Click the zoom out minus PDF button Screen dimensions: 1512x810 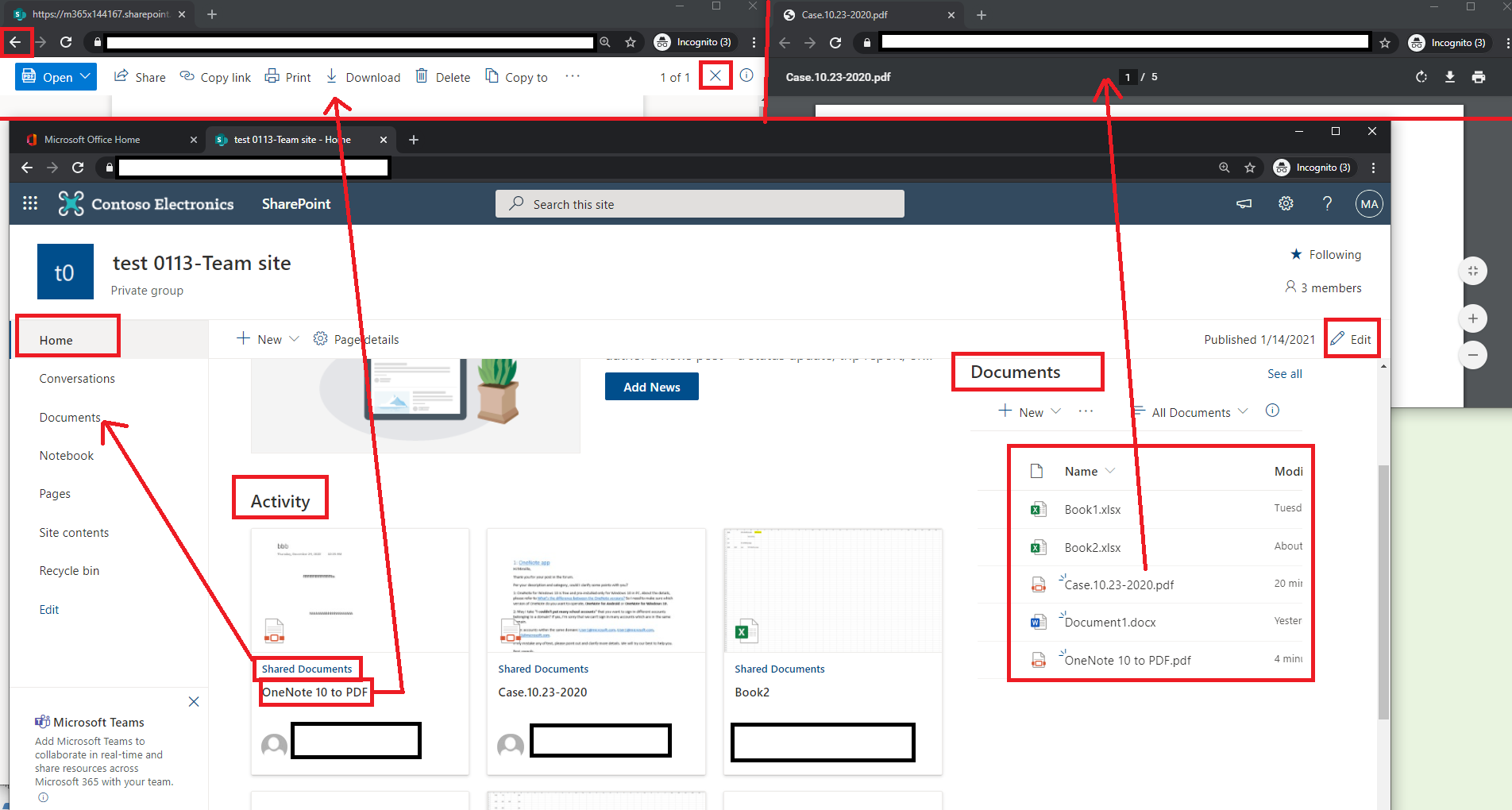click(1473, 354)
